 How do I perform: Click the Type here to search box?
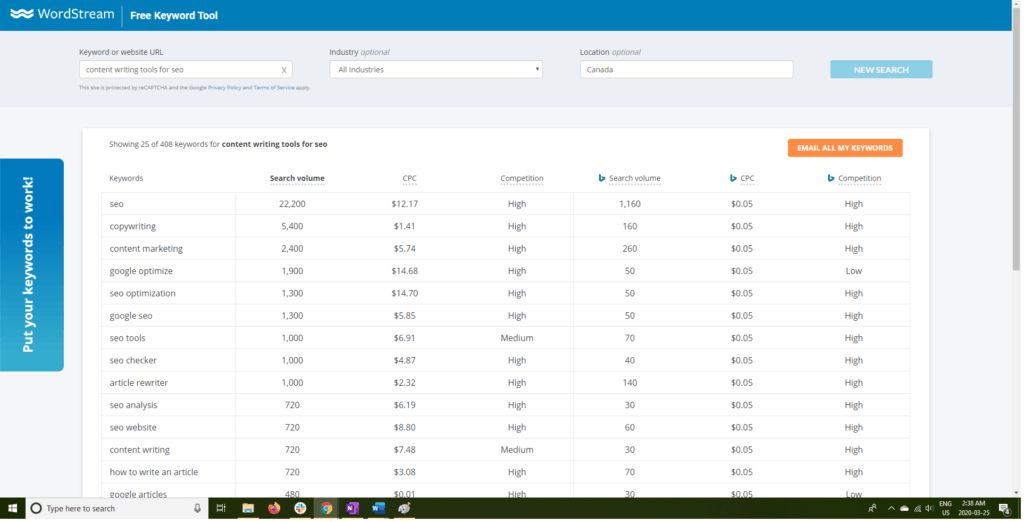pos(118,510)
